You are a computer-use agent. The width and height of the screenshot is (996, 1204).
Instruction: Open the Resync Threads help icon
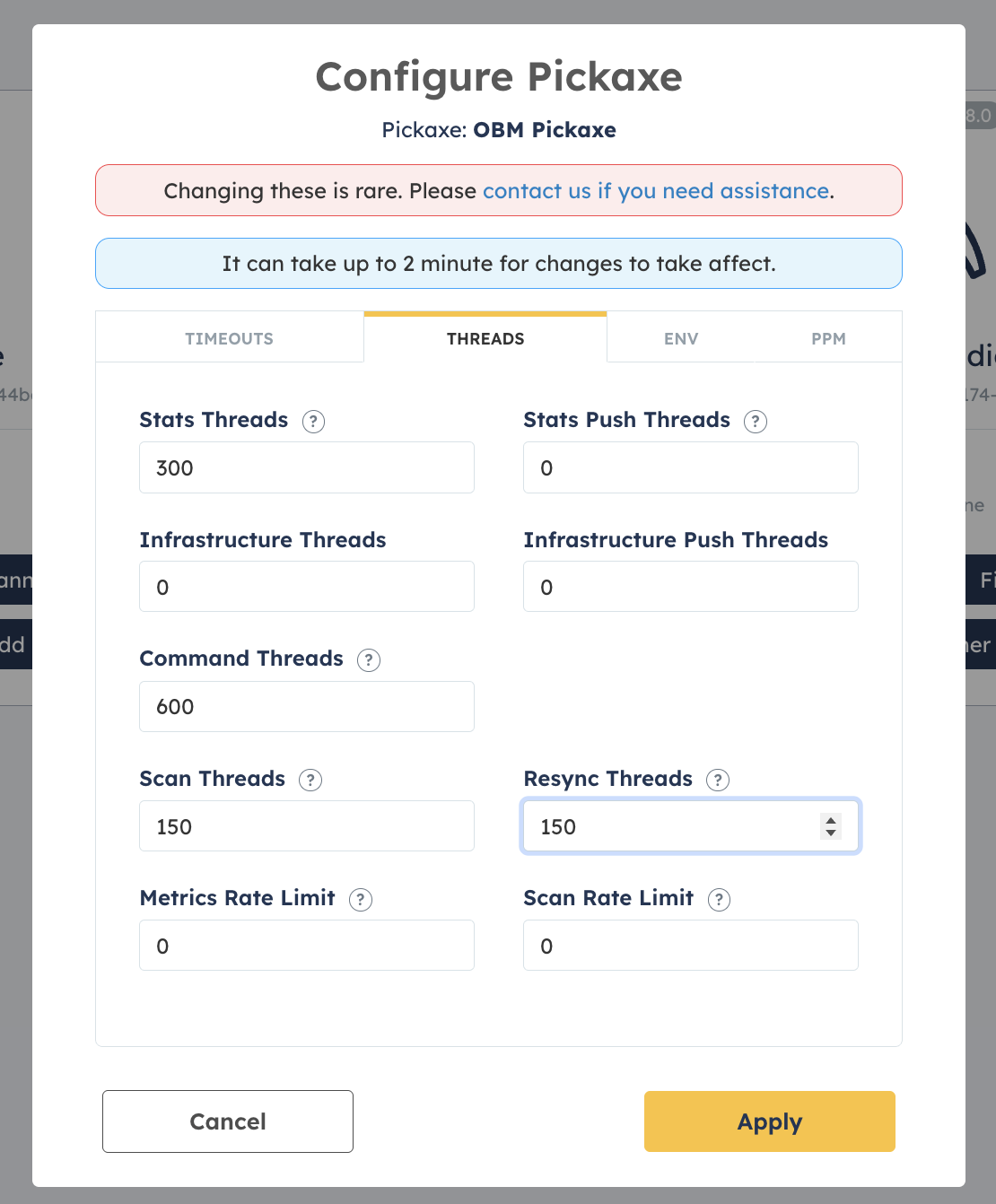point(718,780)
